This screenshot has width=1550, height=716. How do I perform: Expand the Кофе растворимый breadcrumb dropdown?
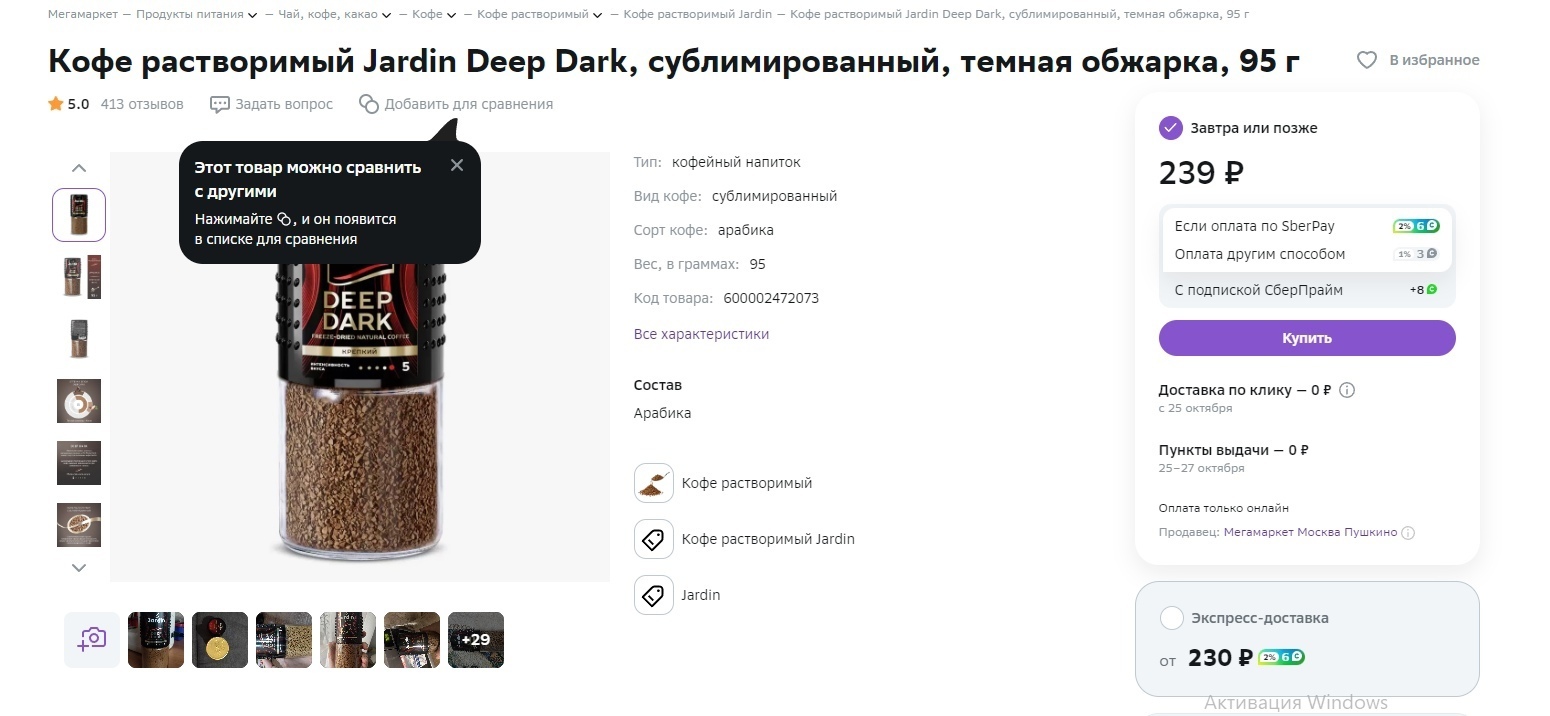[x=597, y=15]
